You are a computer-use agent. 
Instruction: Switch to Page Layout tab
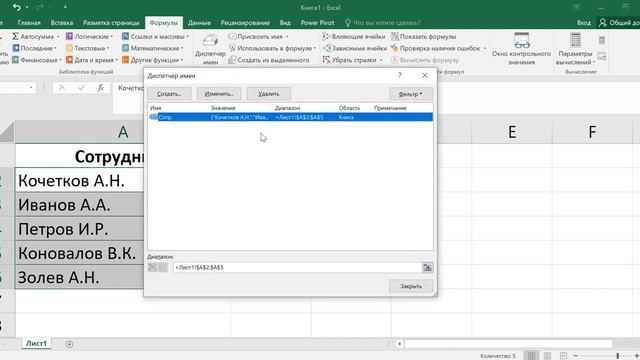click(111, 23)
